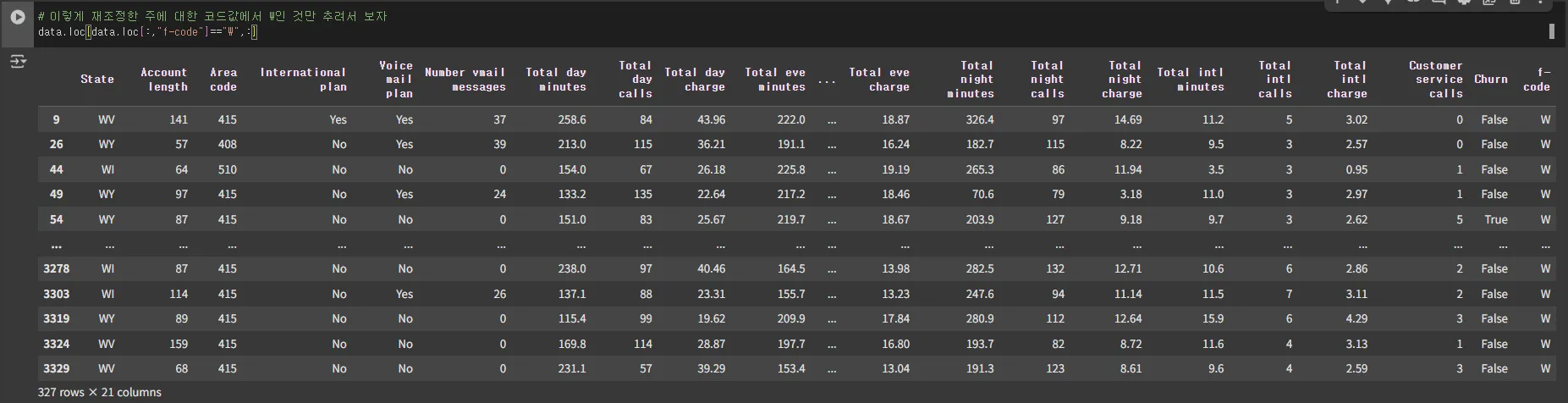Click Total day charge 40.46 in row 3278
The height and width of the screenshot is (403, 1568).
click(711, 268)
